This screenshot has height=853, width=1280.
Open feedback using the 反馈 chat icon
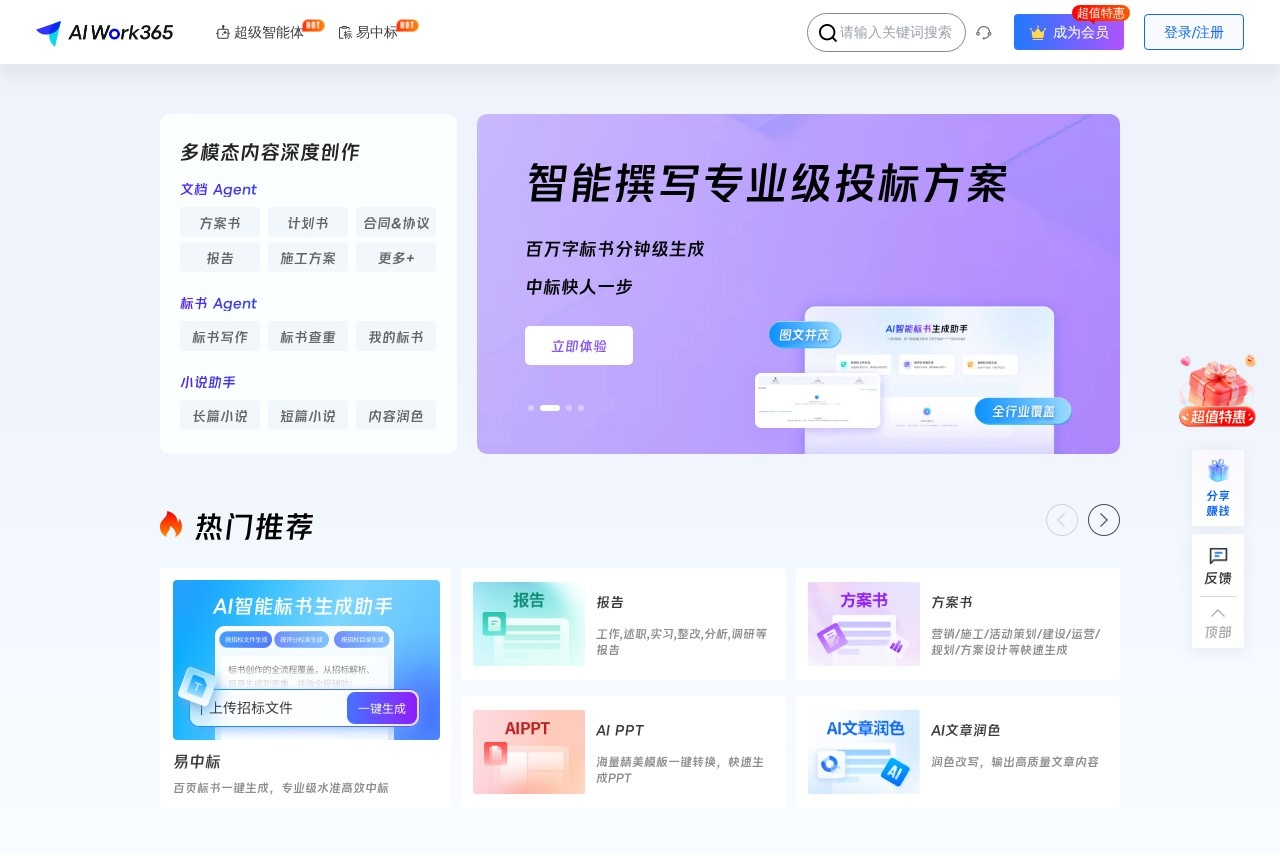tap(1217, 556)
